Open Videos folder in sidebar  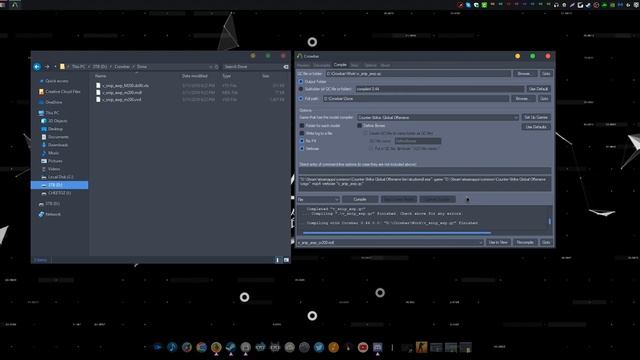[x=51, y=169]
